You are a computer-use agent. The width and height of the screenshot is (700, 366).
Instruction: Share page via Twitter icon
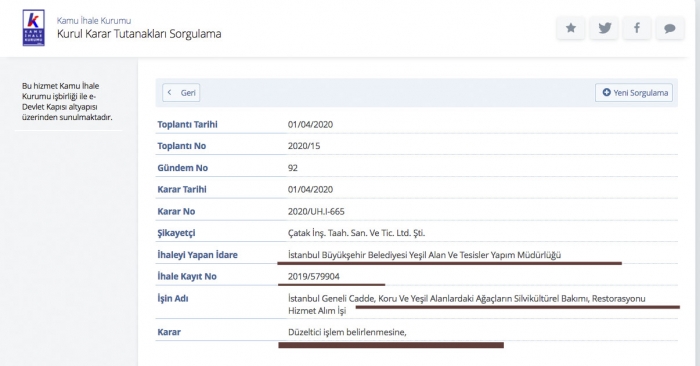click(604, 28)
